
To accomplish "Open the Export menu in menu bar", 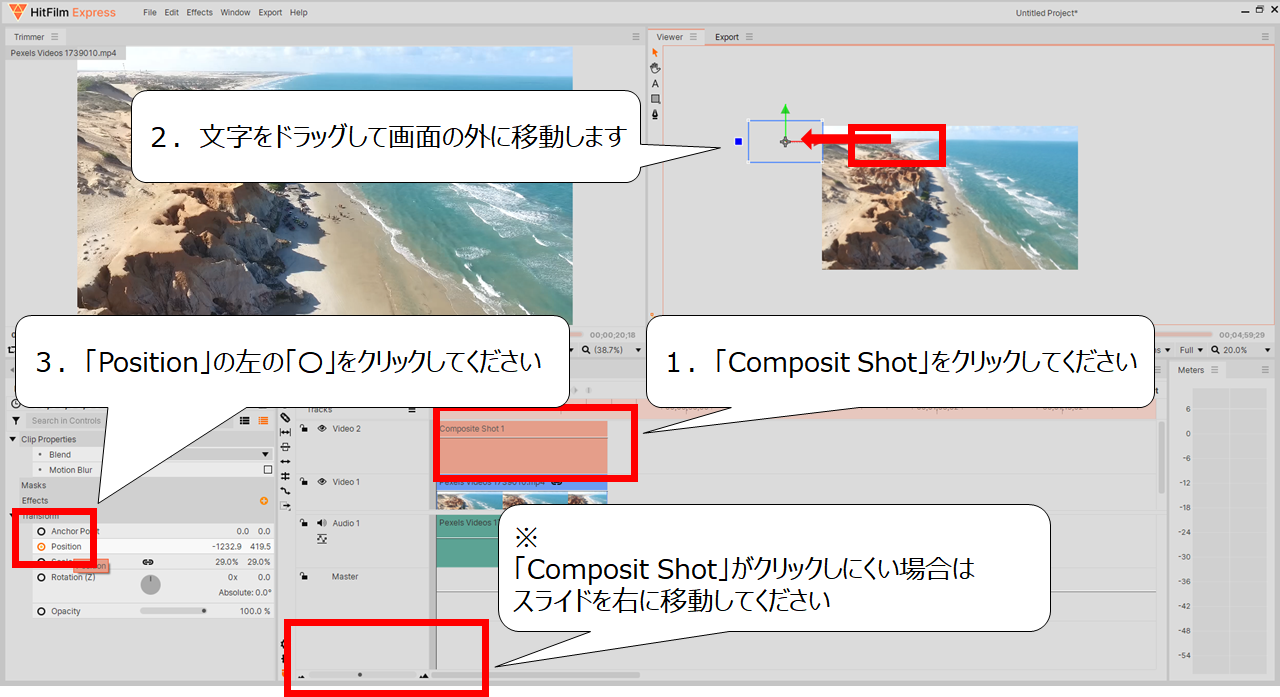I will pos(270,13).
